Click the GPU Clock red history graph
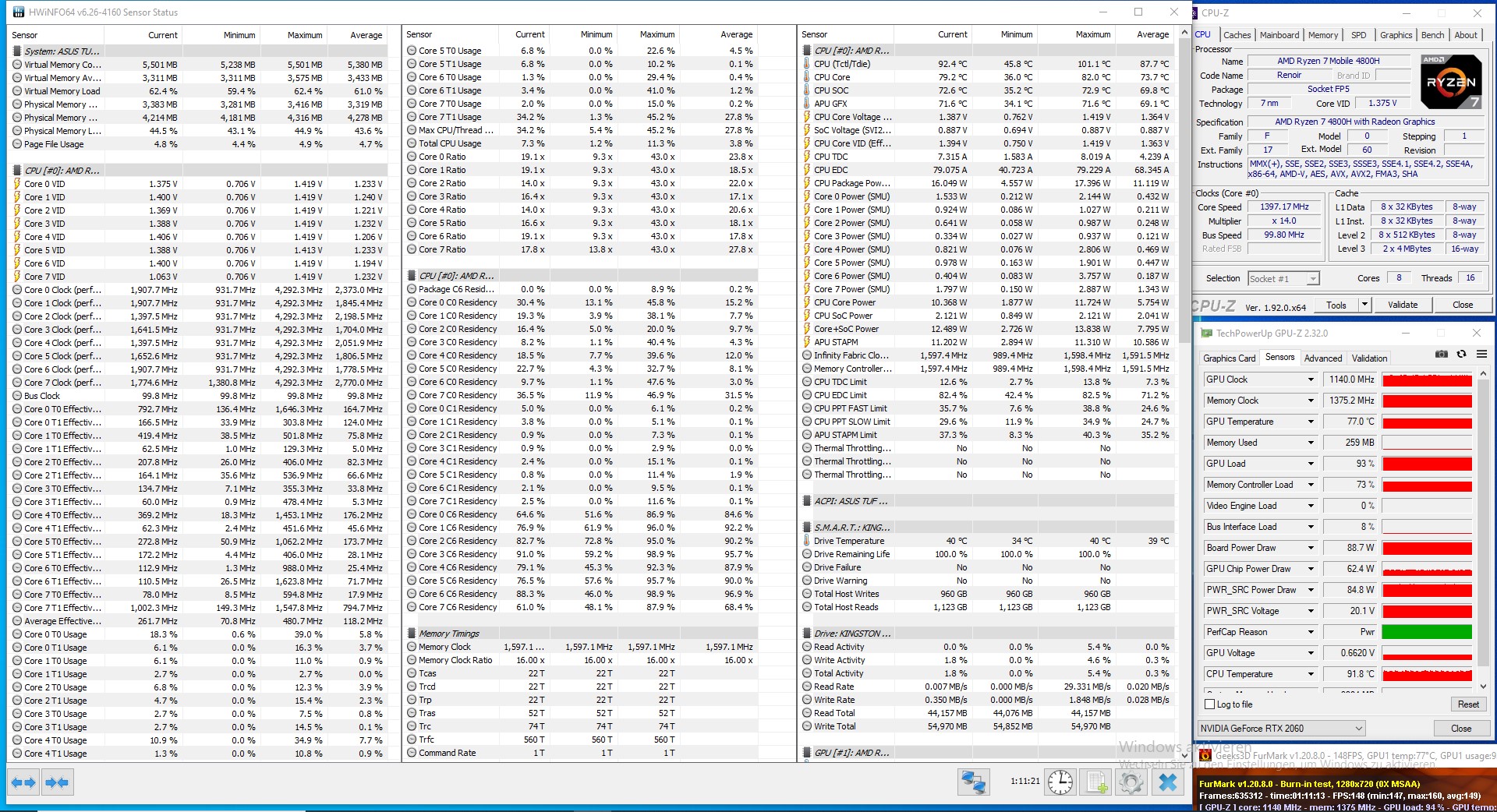This screenshot has width=1497, height=812. (x=1427, y=380)
